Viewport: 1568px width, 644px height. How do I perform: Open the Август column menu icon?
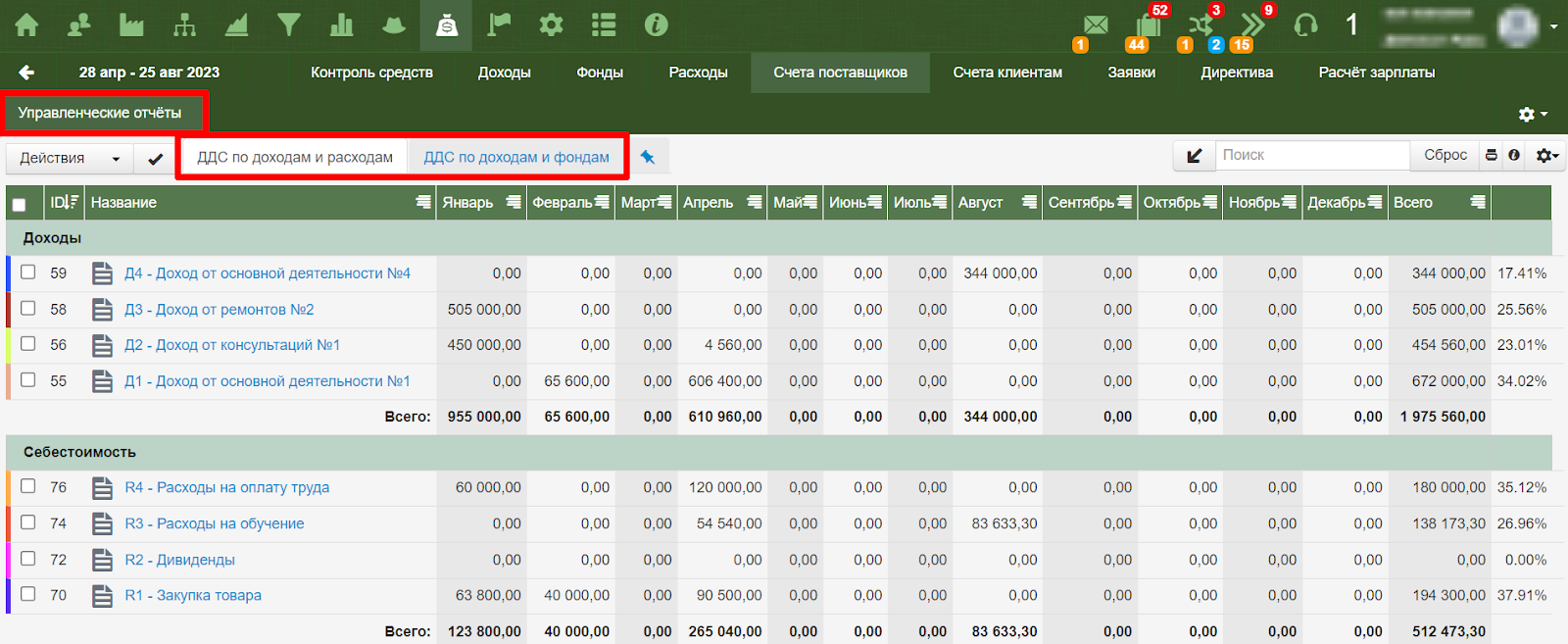pos(1029,202)
